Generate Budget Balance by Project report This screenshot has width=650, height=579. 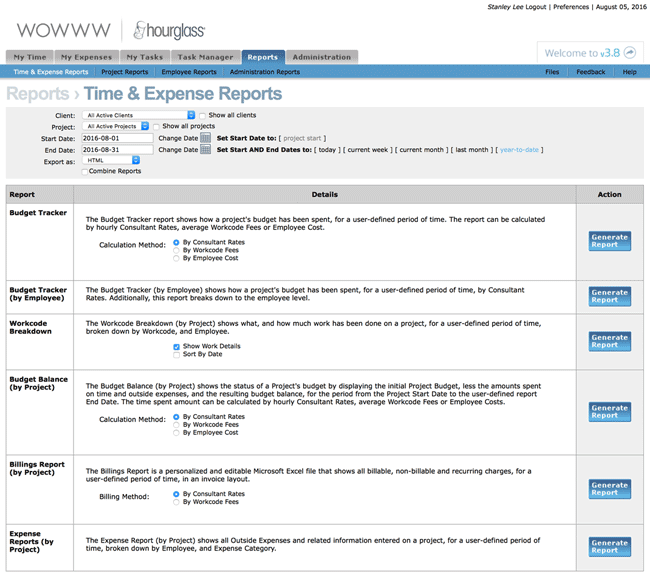(609, 412)
